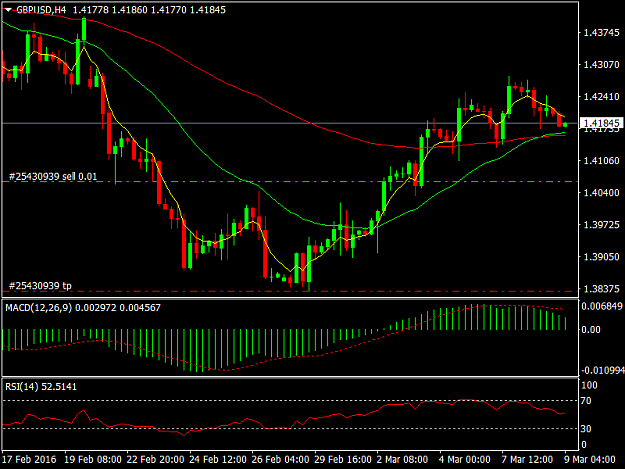Click the 1.40400 price scale value

(601, 193)
